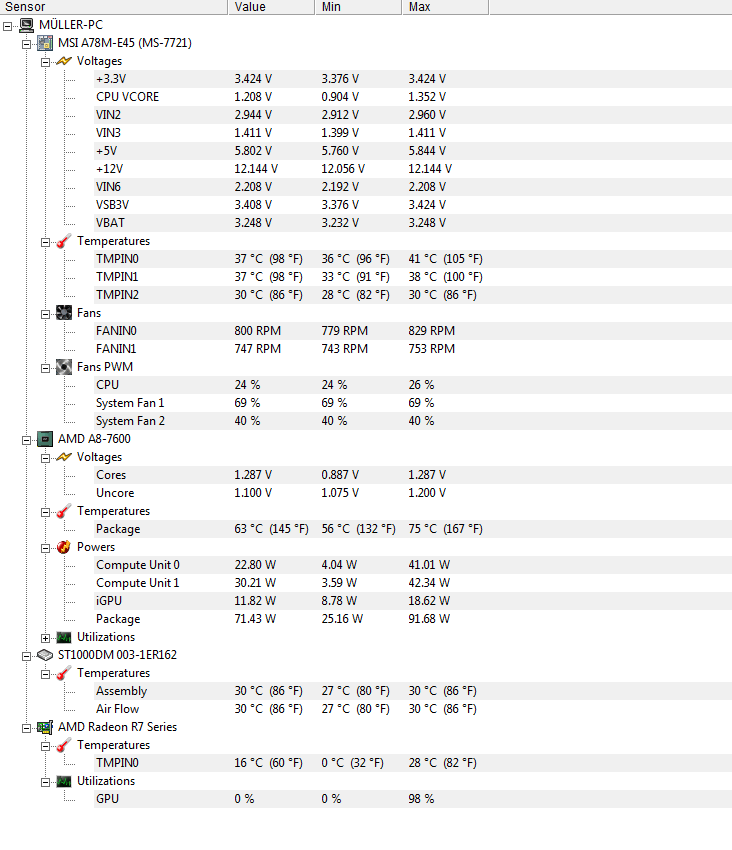Click the flame icon beside Powers
This screenshot has height=850, width=732.
[64, 547]
